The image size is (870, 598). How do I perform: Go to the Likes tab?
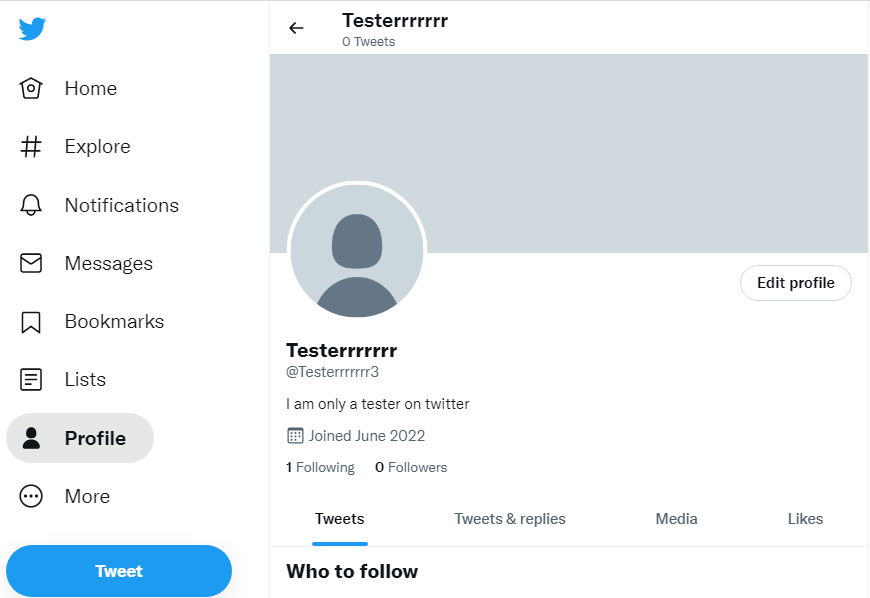pos(805,519)
